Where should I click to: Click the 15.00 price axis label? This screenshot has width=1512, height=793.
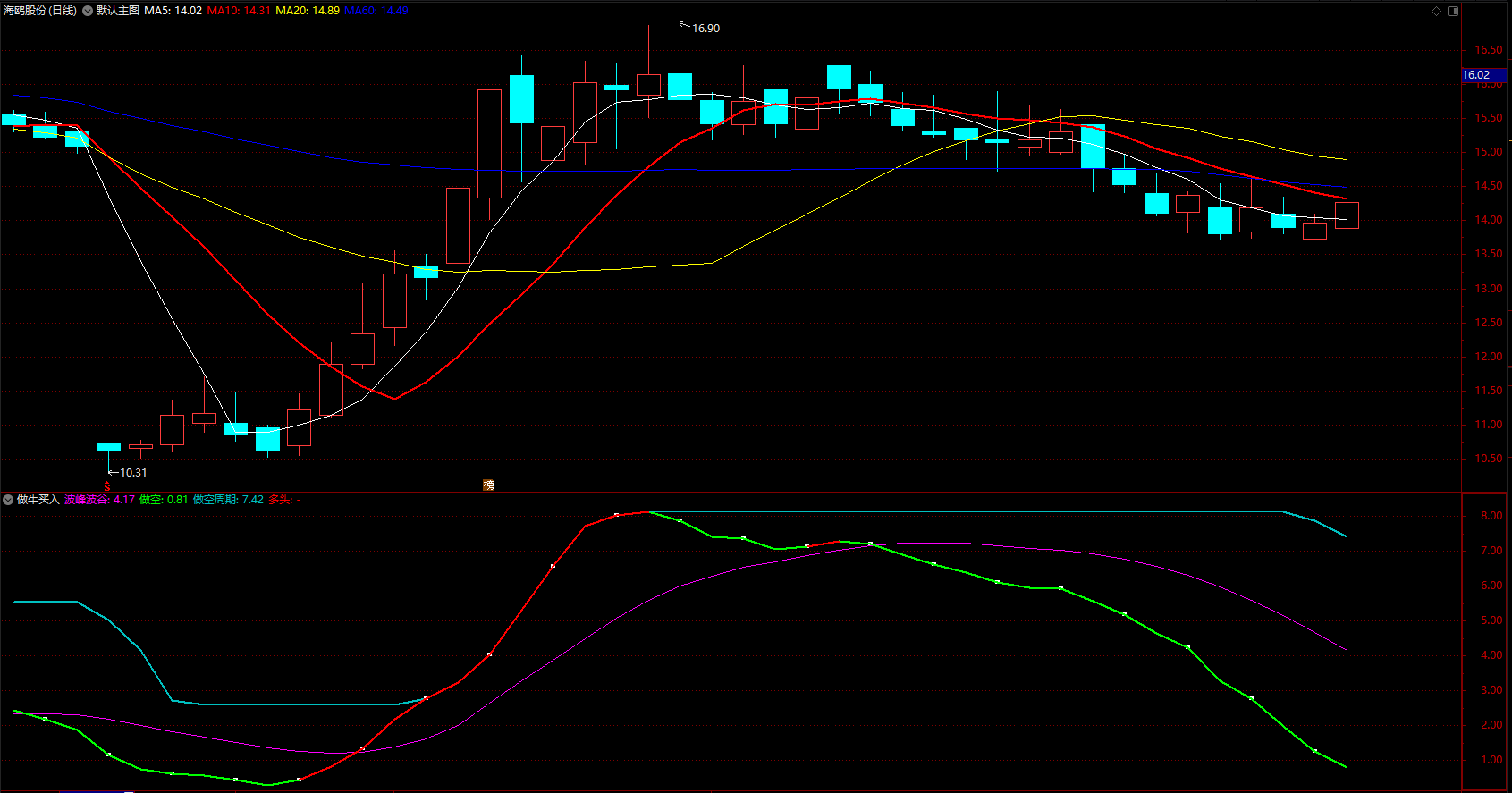coord(1489,152)
